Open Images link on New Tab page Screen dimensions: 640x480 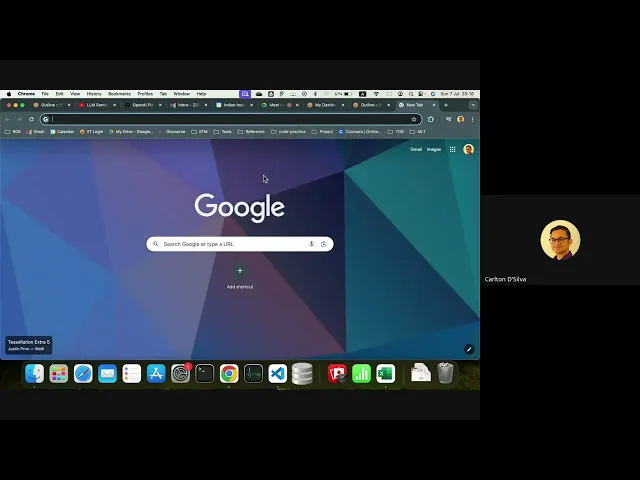[434, 149]
